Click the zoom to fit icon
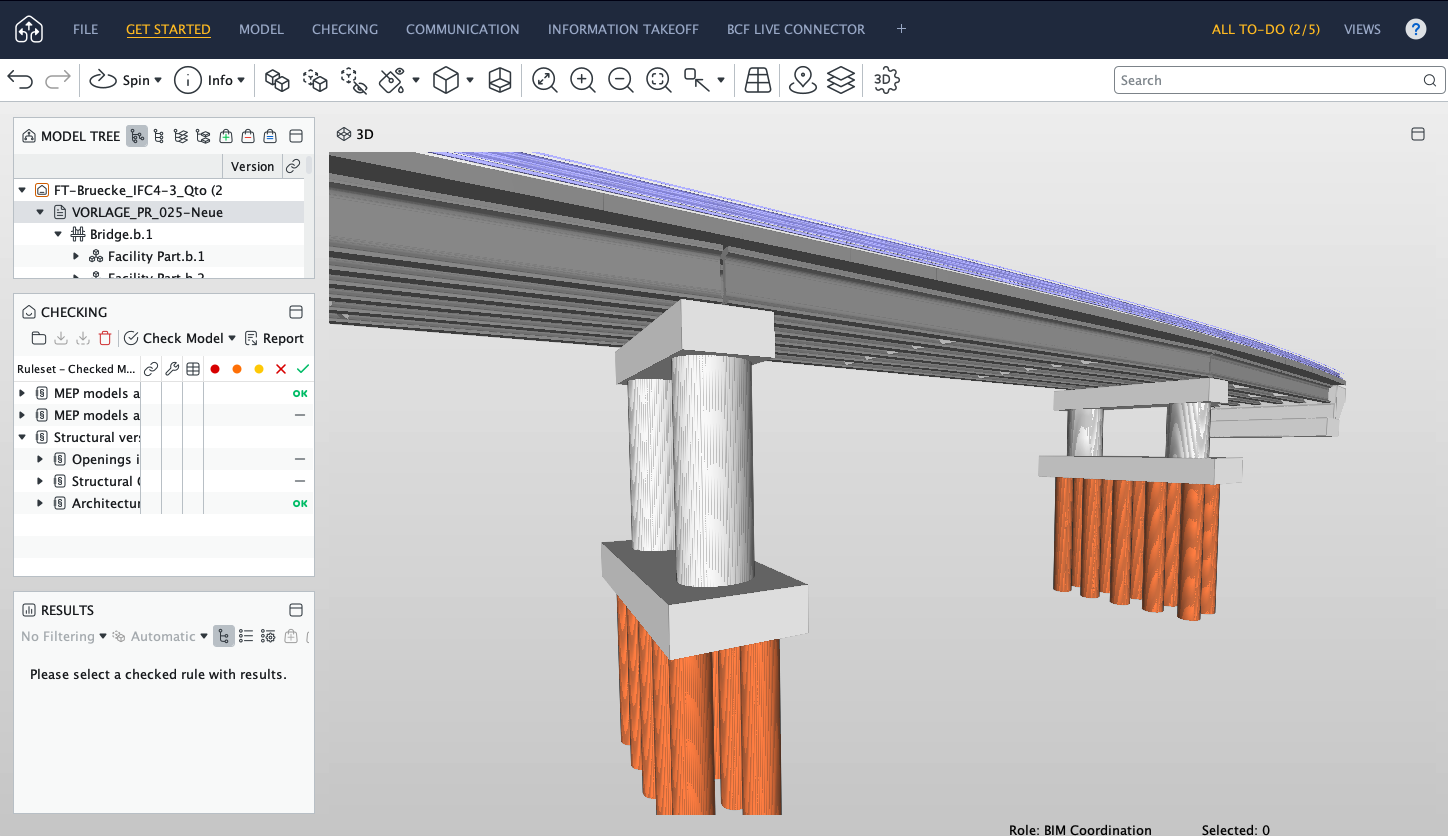 click(545, 80)
